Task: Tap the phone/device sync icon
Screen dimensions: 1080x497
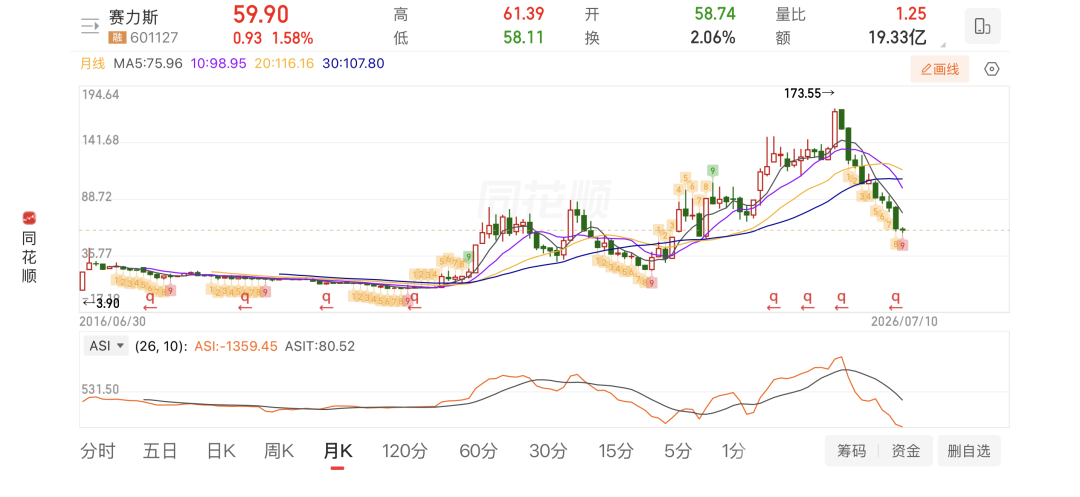Action: point(982,26)
